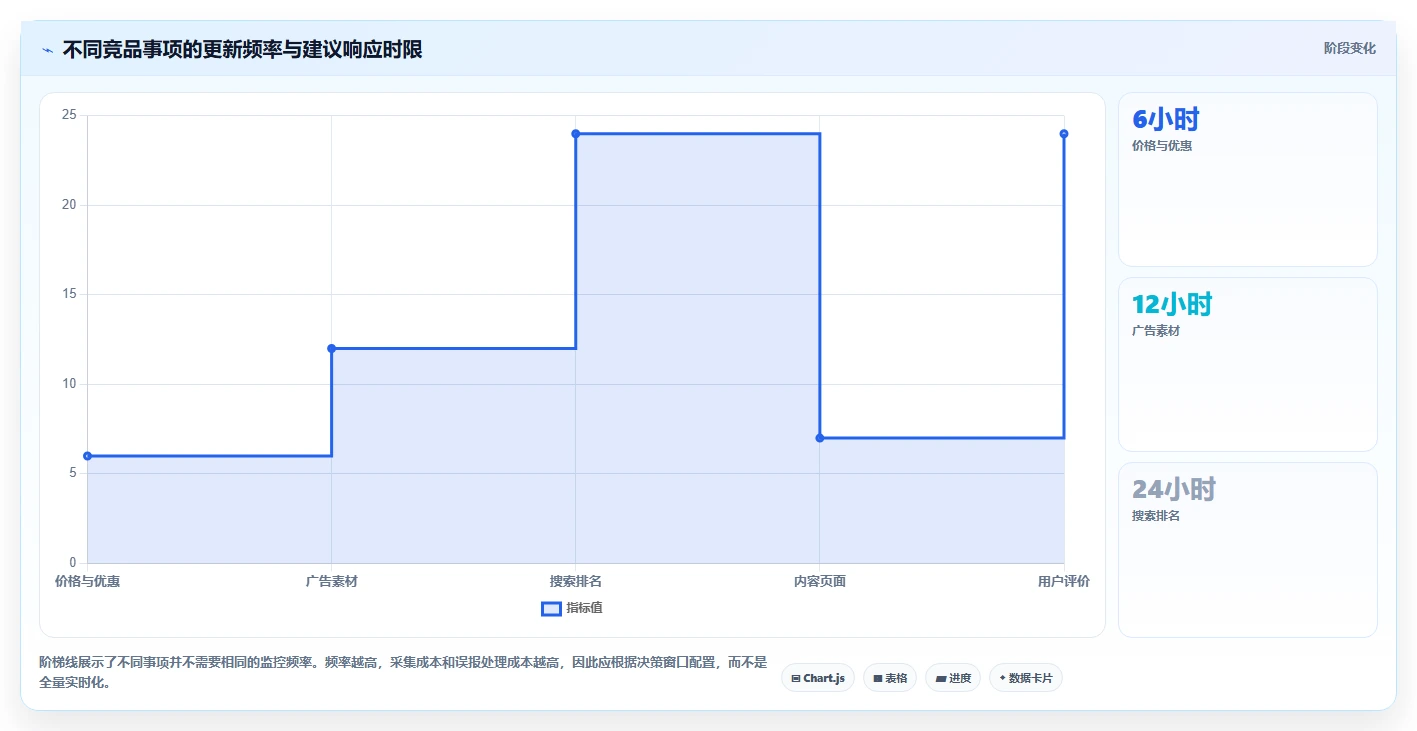Click the description paragraph starting 阶梯线展示了

403,672
